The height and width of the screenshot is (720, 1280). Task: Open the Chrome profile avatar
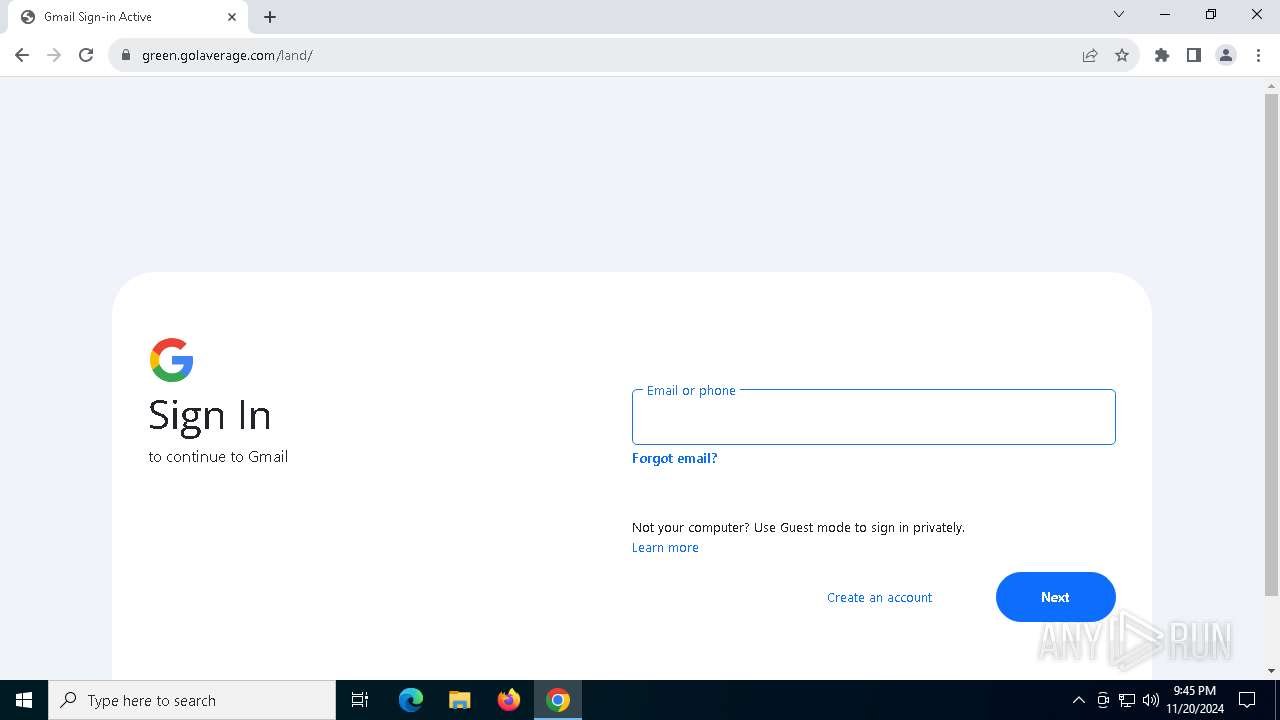[x=1226, y=55]
